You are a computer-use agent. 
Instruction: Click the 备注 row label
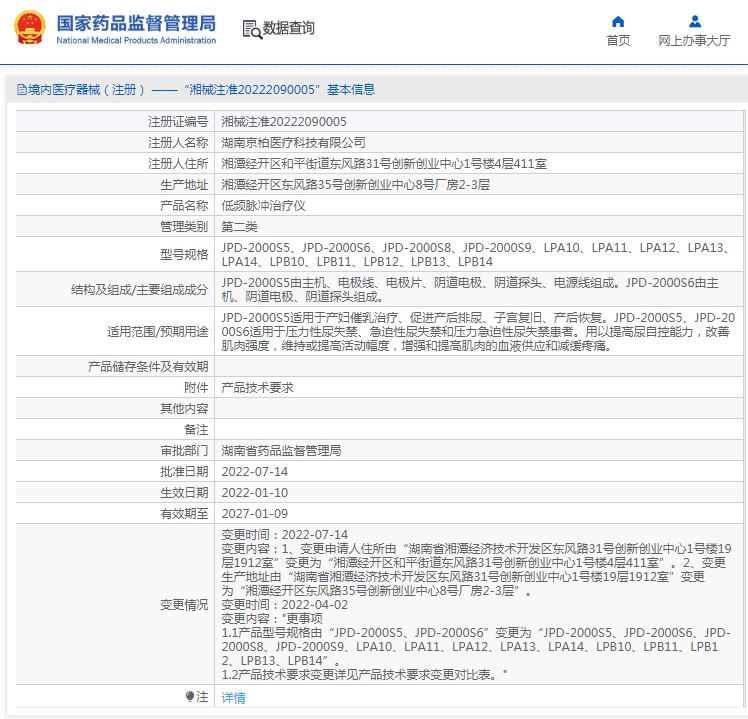[196, 429]
